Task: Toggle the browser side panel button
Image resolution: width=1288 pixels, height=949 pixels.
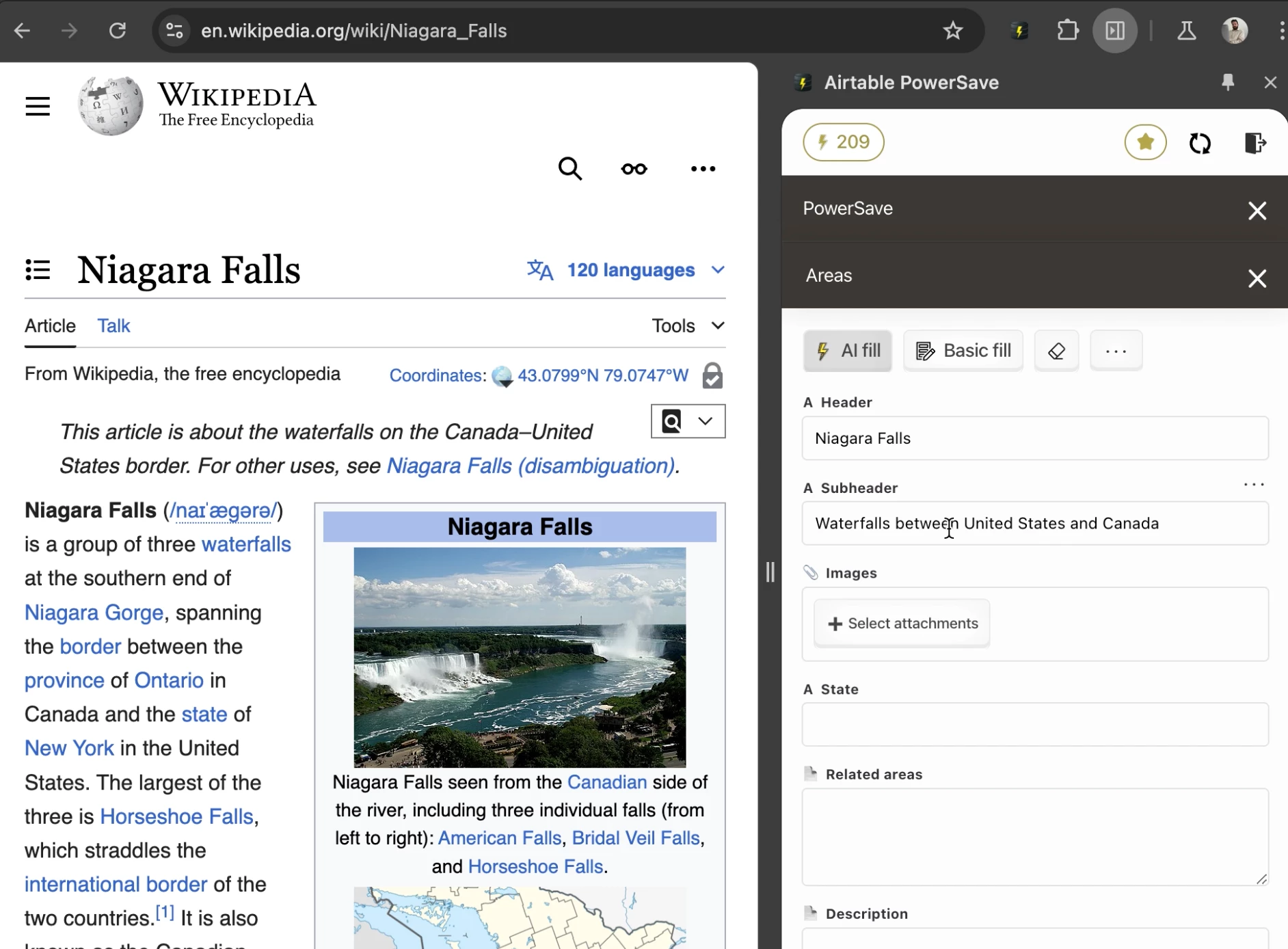Action: pyautogui.click(x=1115, y=31)
